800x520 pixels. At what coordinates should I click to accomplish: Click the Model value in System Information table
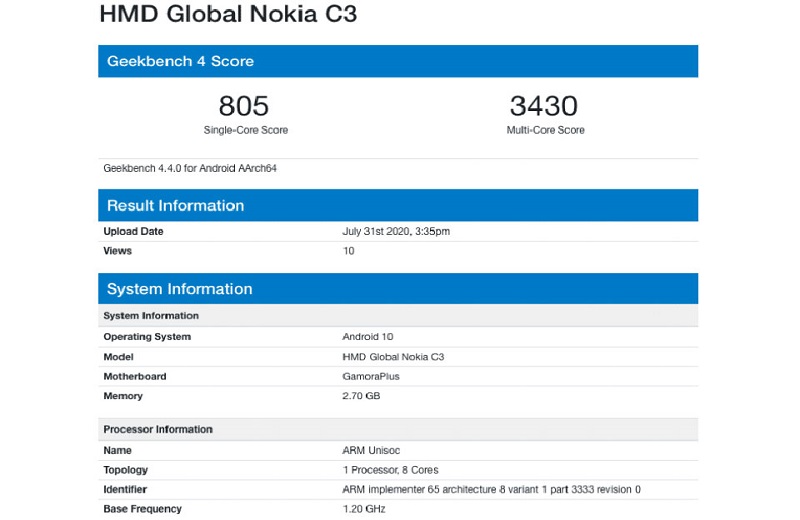(393, 357)
